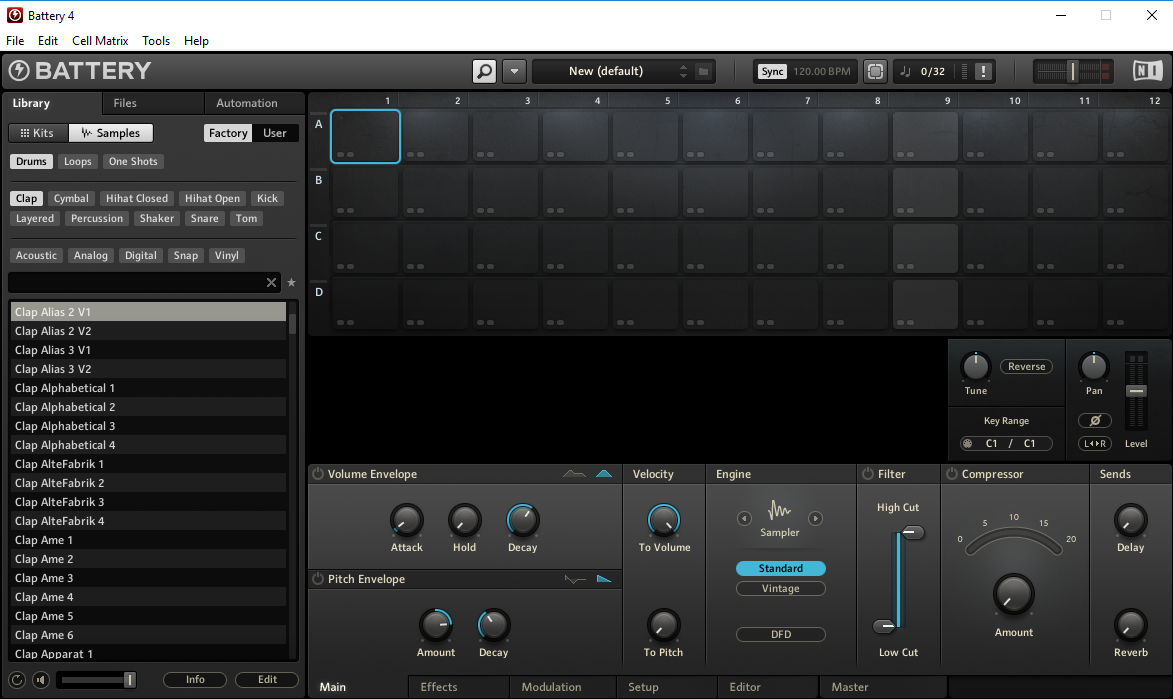Select next engine with right arrow
The image size is (1173, 699).
(816, 518)
